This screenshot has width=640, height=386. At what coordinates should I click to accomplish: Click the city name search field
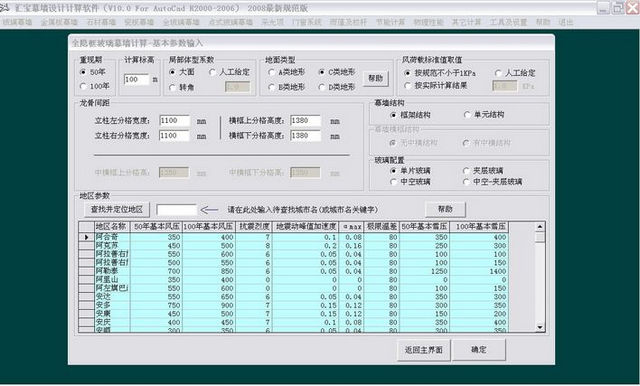(x=176, y=210)
